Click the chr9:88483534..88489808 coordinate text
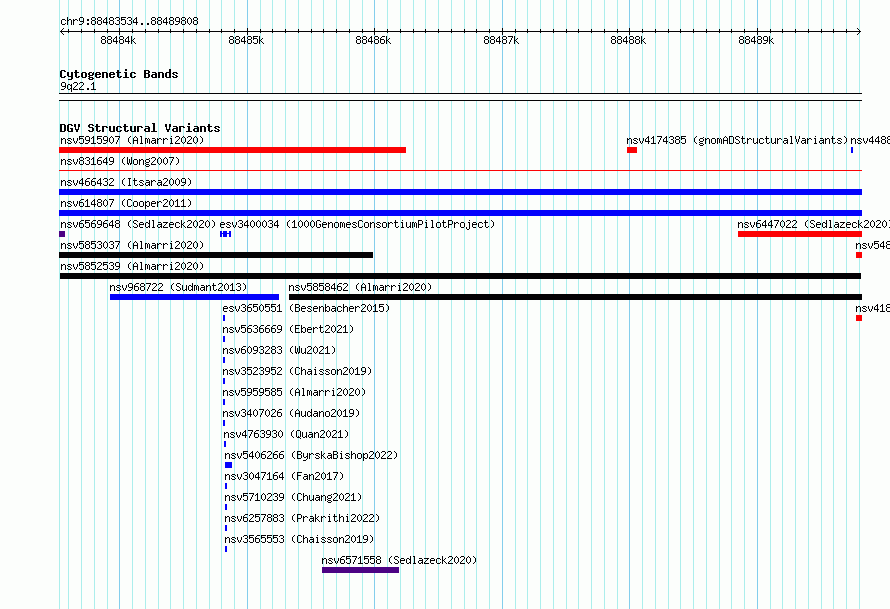 click(129, 21)
